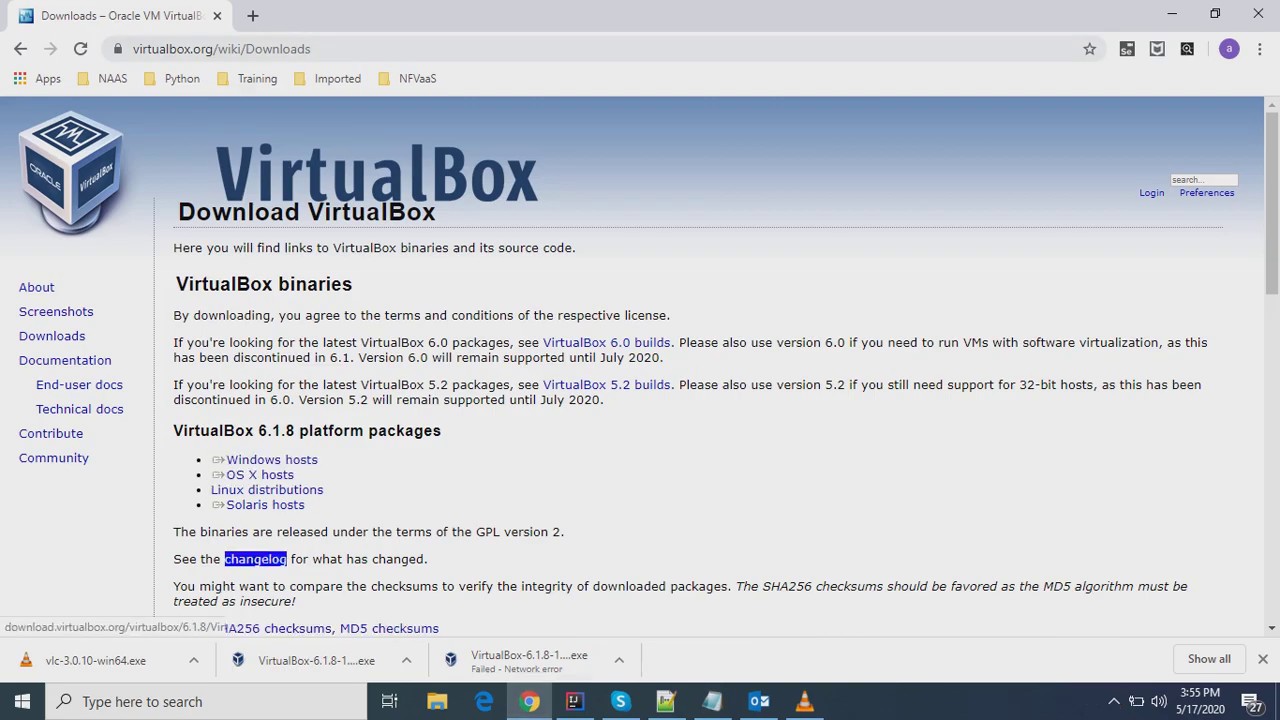Open the gray notepad-style taskbar app

click(712, 701)
